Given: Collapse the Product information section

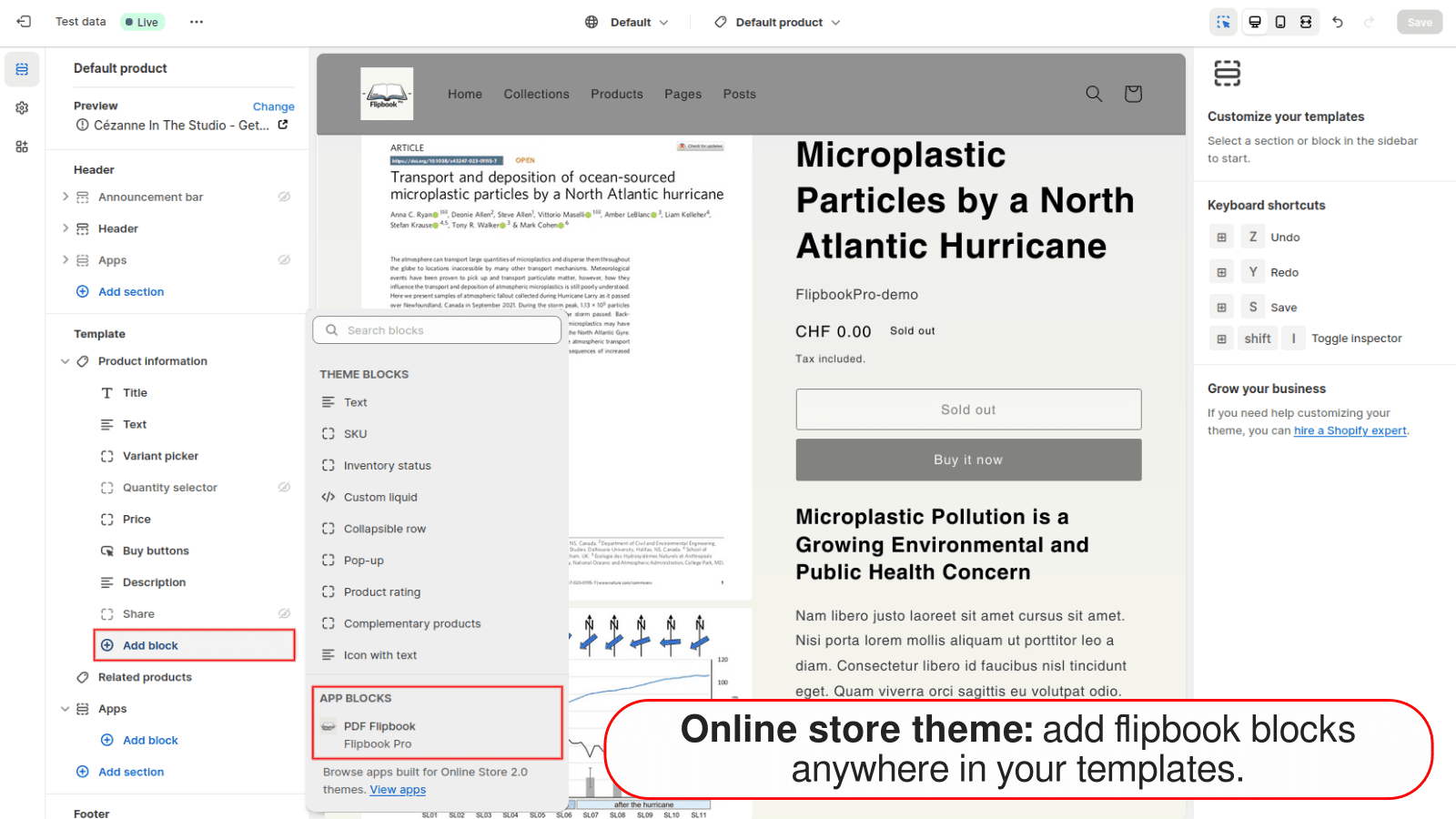Looking at the screenshot, I should 65,361.
